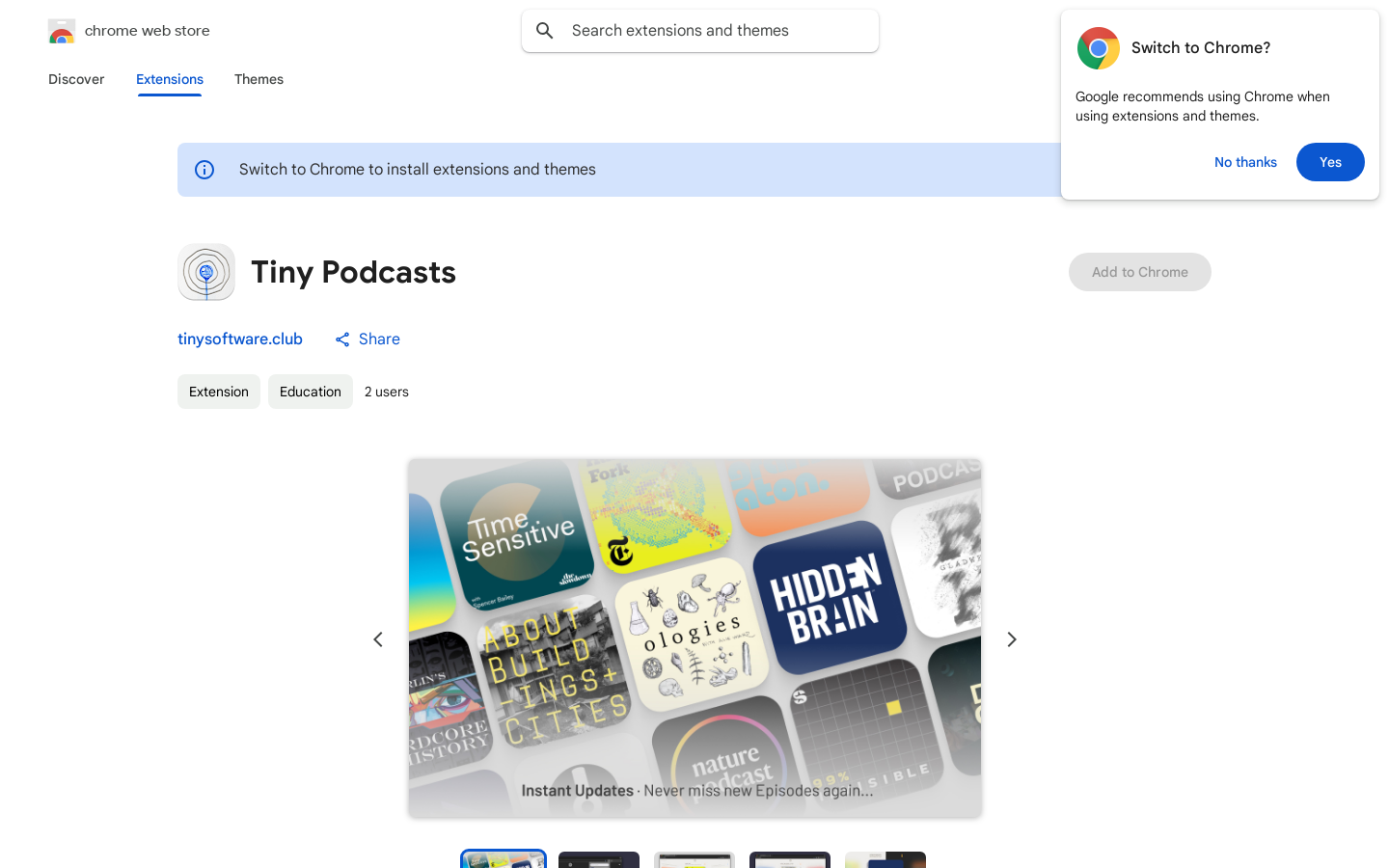Select the fourth screenshot thumbnail

point(790,859)
